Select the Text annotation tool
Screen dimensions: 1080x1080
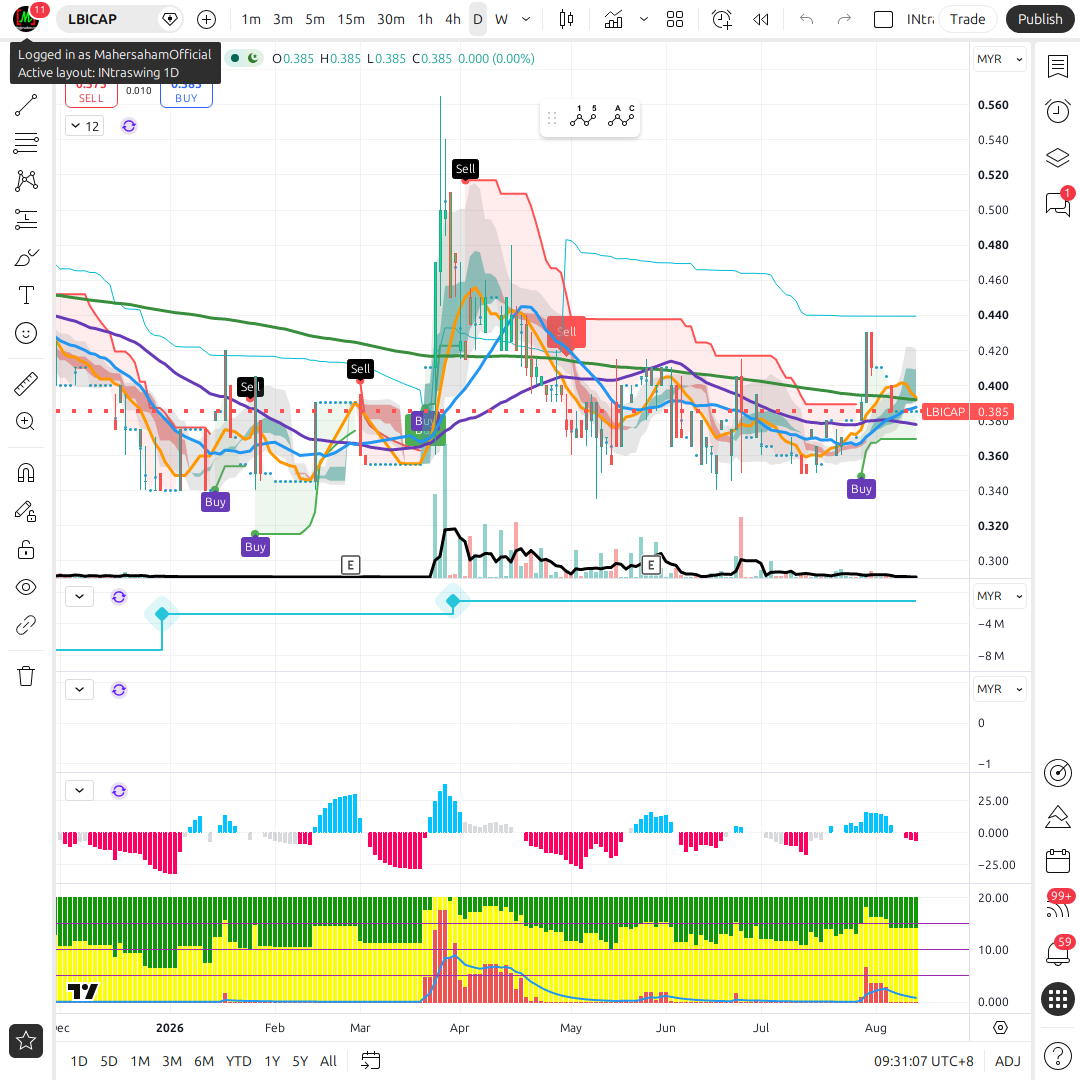pyautogui.click(x=26, y=295)
